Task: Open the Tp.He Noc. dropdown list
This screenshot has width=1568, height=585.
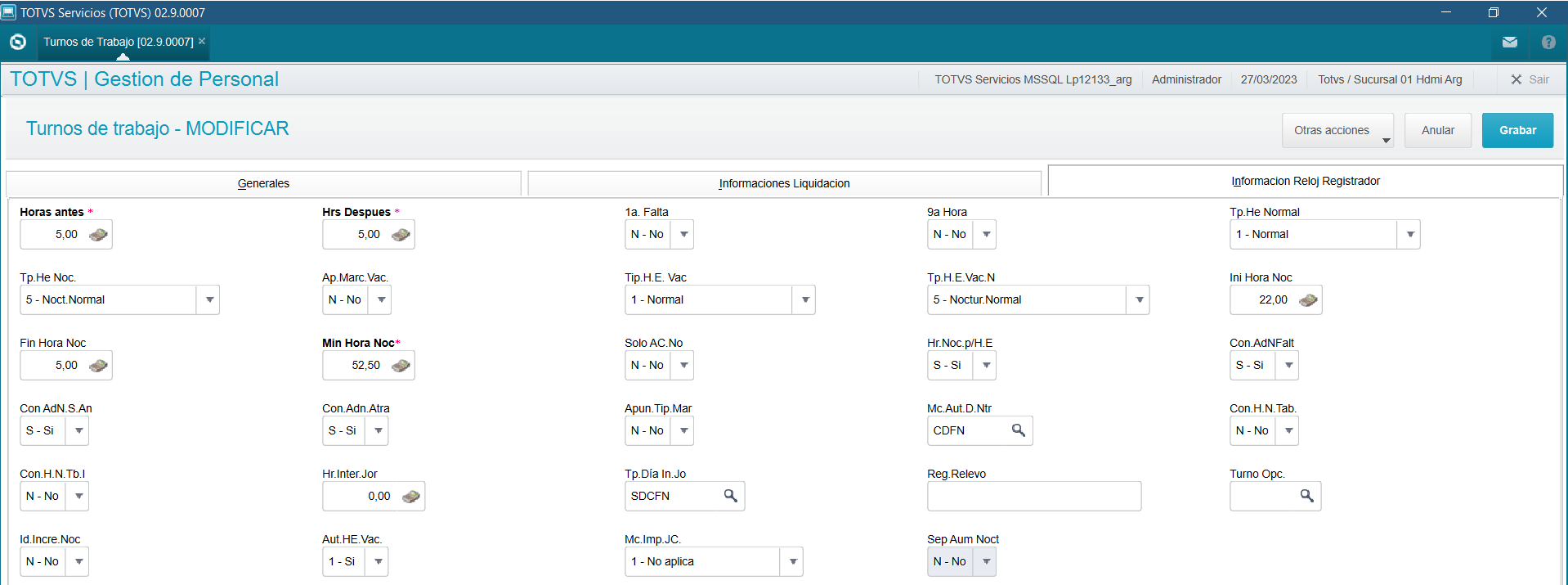Action: [x=209, y=300]
